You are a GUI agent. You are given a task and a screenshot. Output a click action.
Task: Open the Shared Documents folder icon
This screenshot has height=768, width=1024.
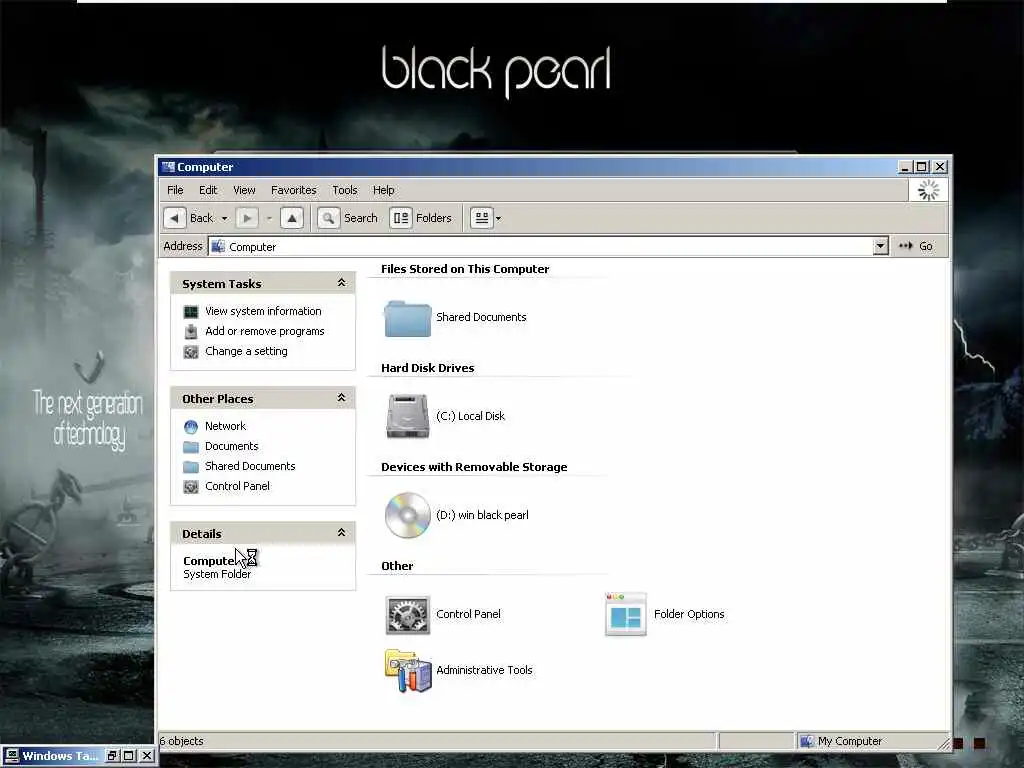408,318
